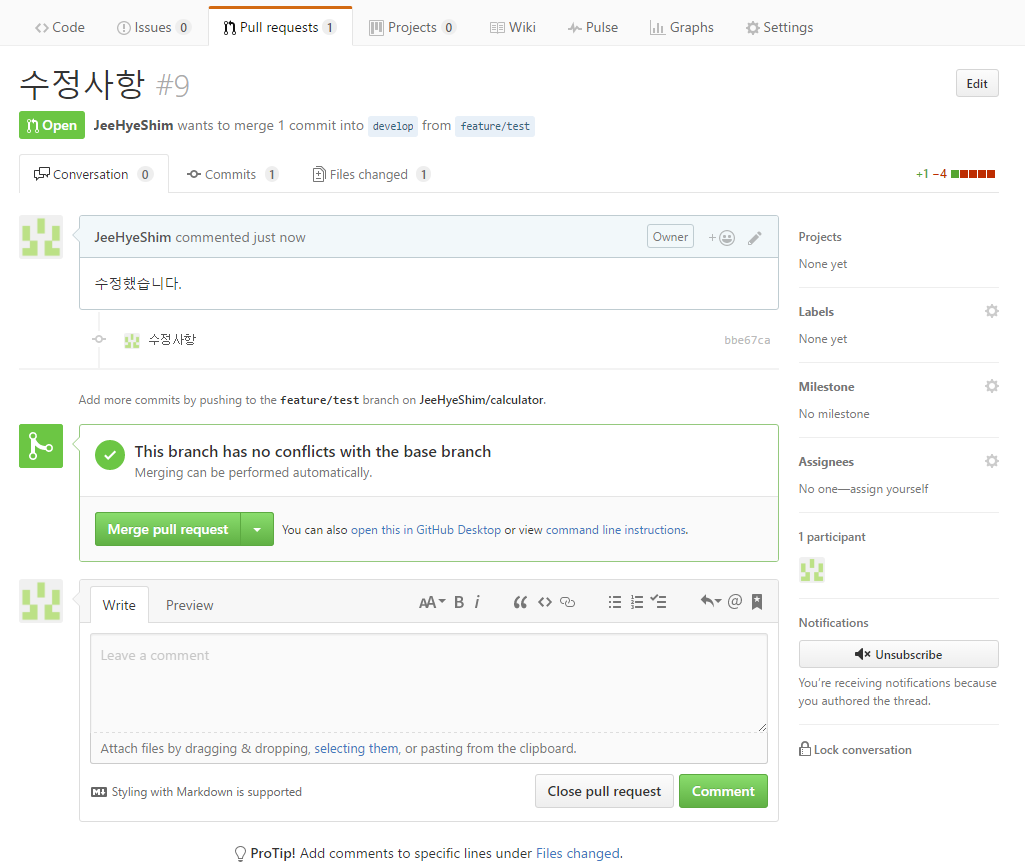Open the 수정사항 commit message link
The width and height of the screenshot is (1025, 866).
[172, 340]
